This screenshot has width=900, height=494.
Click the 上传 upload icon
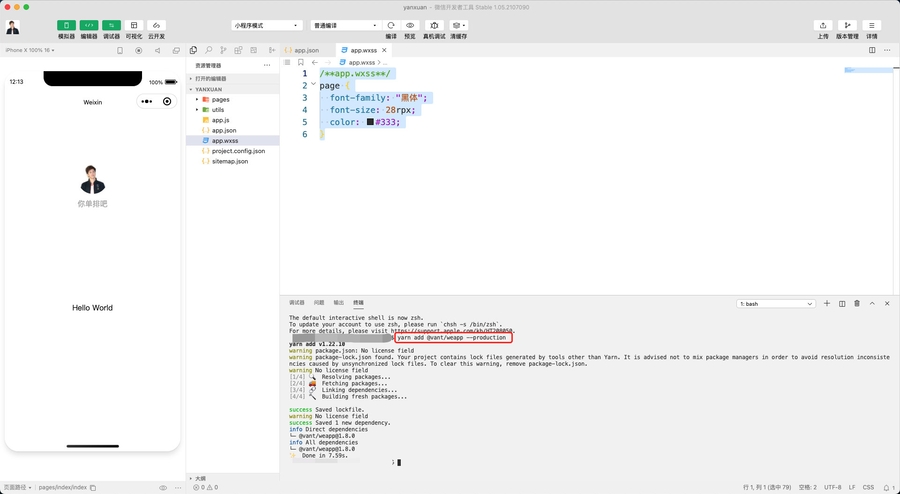click(x=823, y=25)
